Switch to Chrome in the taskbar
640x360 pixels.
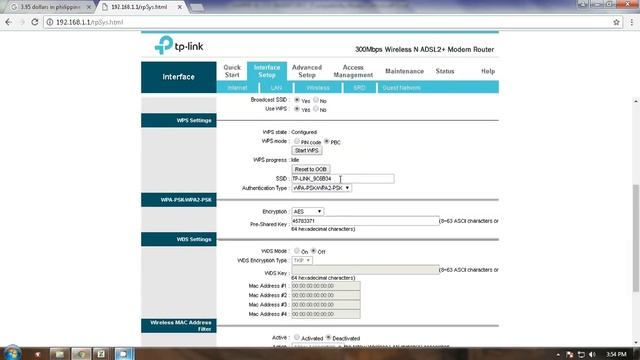point(81,353)
